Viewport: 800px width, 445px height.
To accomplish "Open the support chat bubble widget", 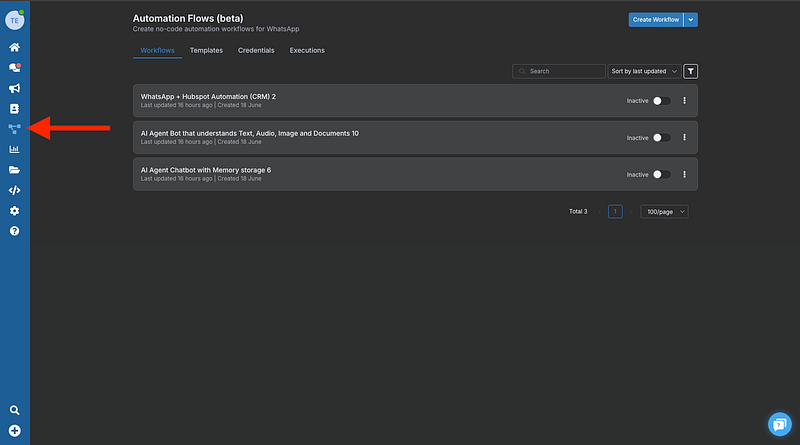I will click(x=779, y=424).
